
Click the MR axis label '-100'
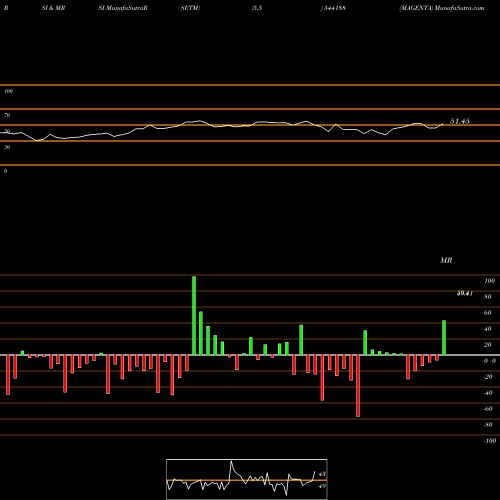point(490,441)
